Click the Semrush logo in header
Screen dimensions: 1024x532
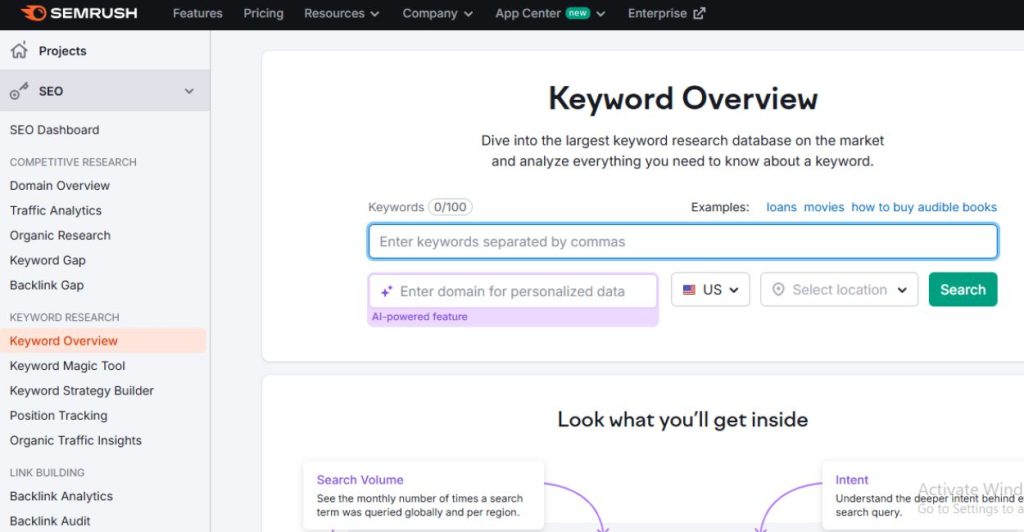(79, 13)
